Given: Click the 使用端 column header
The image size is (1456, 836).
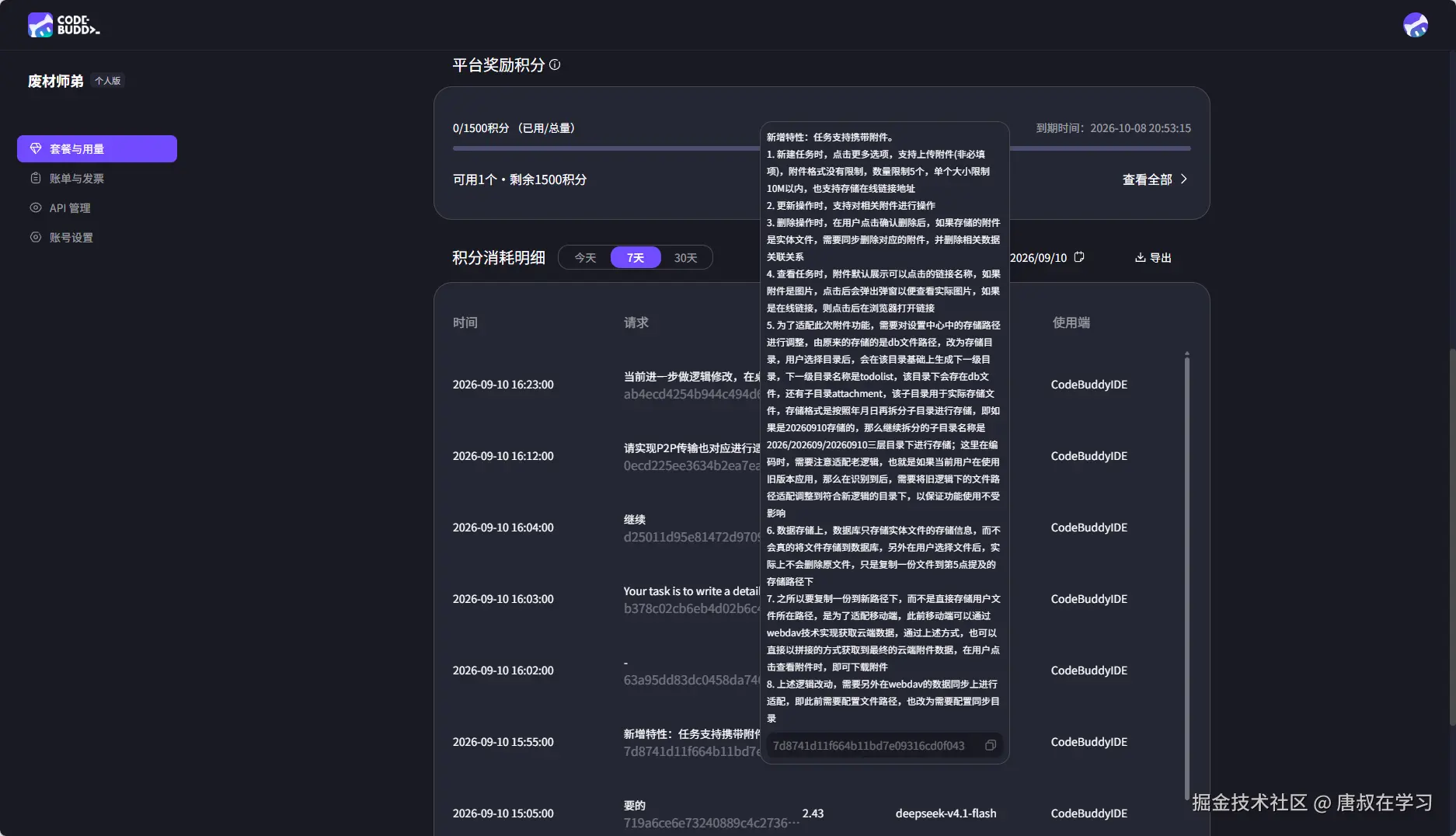Looking at the screenshot, I should 1071,322.
